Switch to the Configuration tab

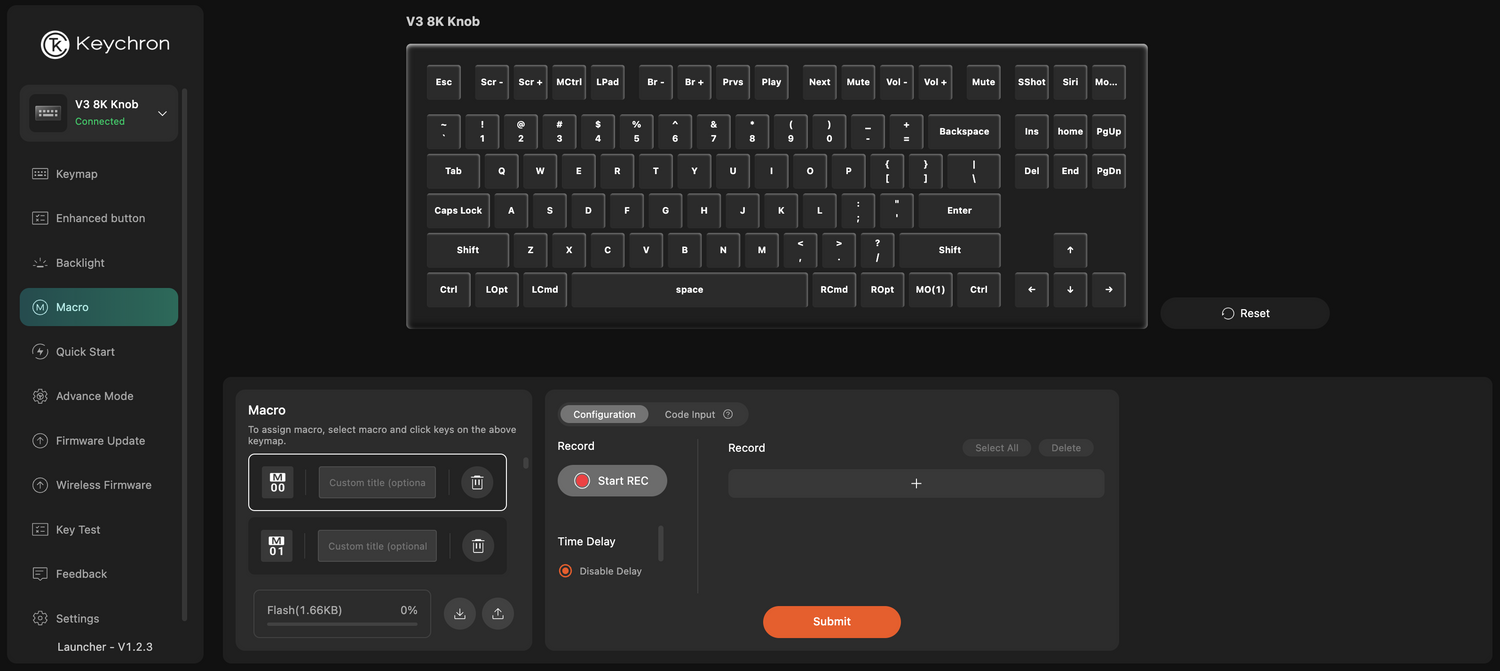pyautogui.click(x=604, y=415)
